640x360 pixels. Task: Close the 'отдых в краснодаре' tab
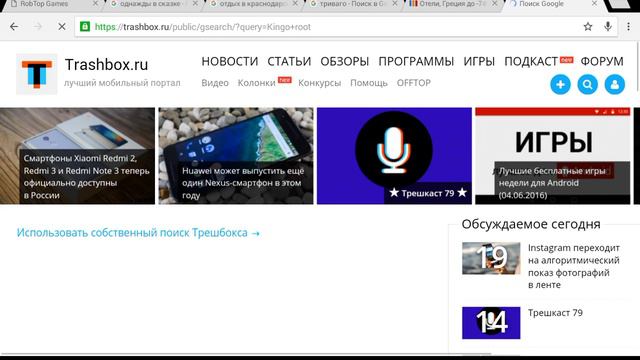coord(295,4)
